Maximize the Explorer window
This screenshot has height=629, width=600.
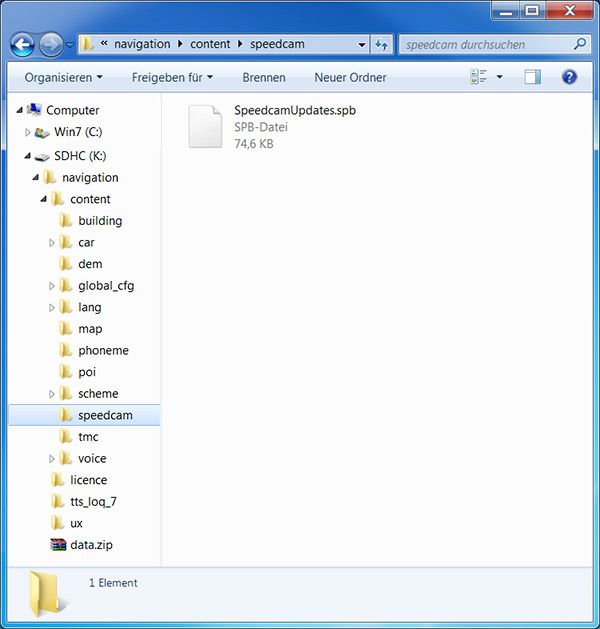tap(532, 10)
